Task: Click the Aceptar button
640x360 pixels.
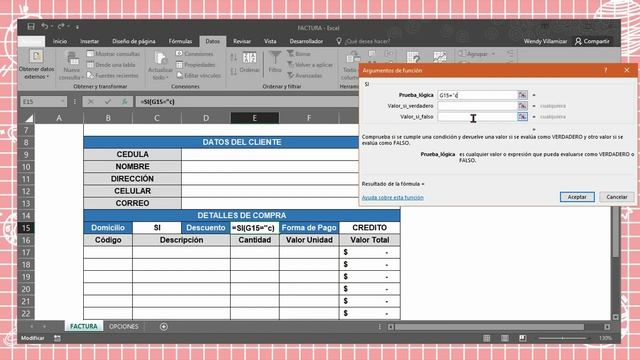Action: [x=577, y=197]
